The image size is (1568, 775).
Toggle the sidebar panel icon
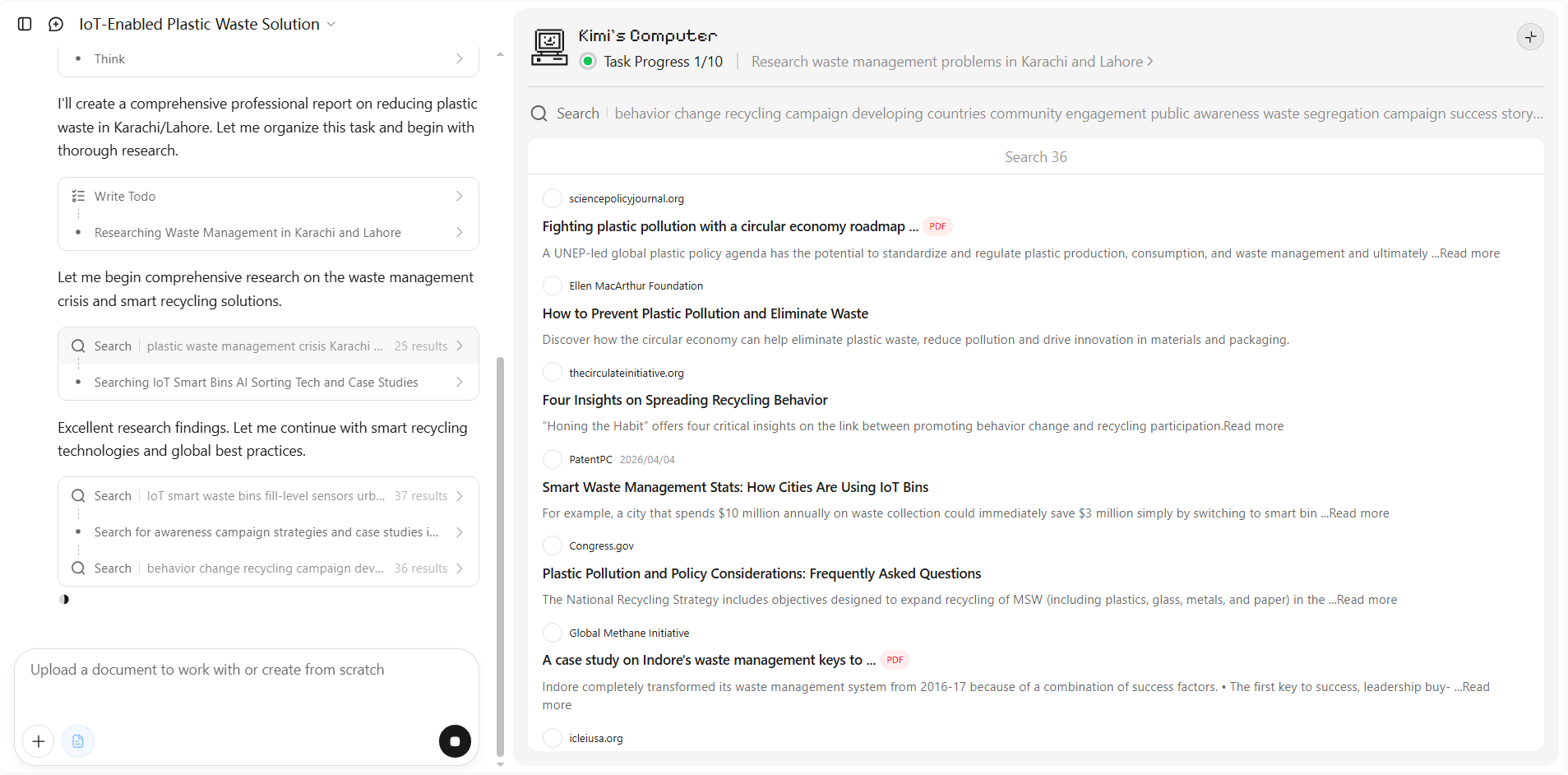(25, 24)
